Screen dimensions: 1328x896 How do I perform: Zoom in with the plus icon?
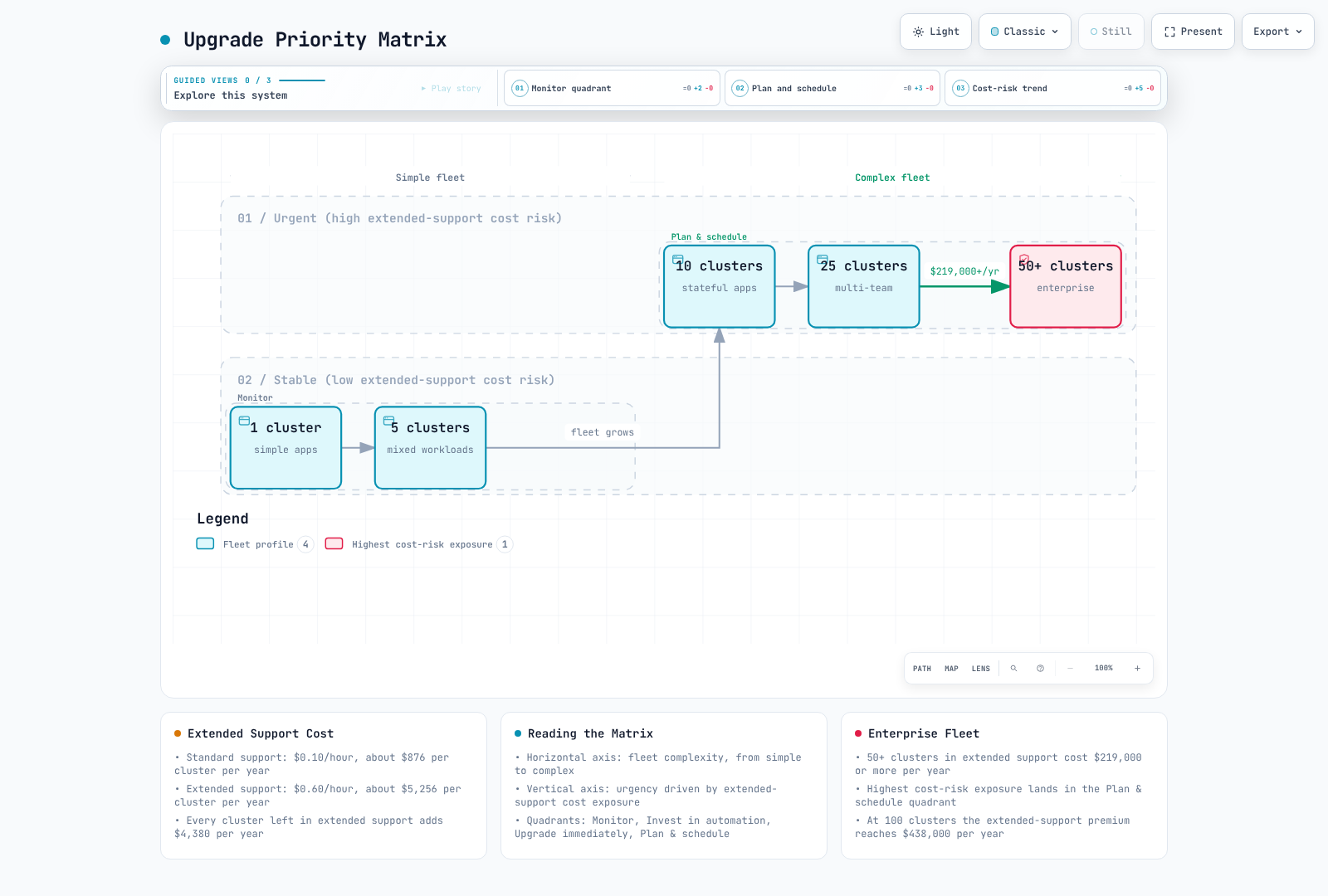click(1137, 669)
